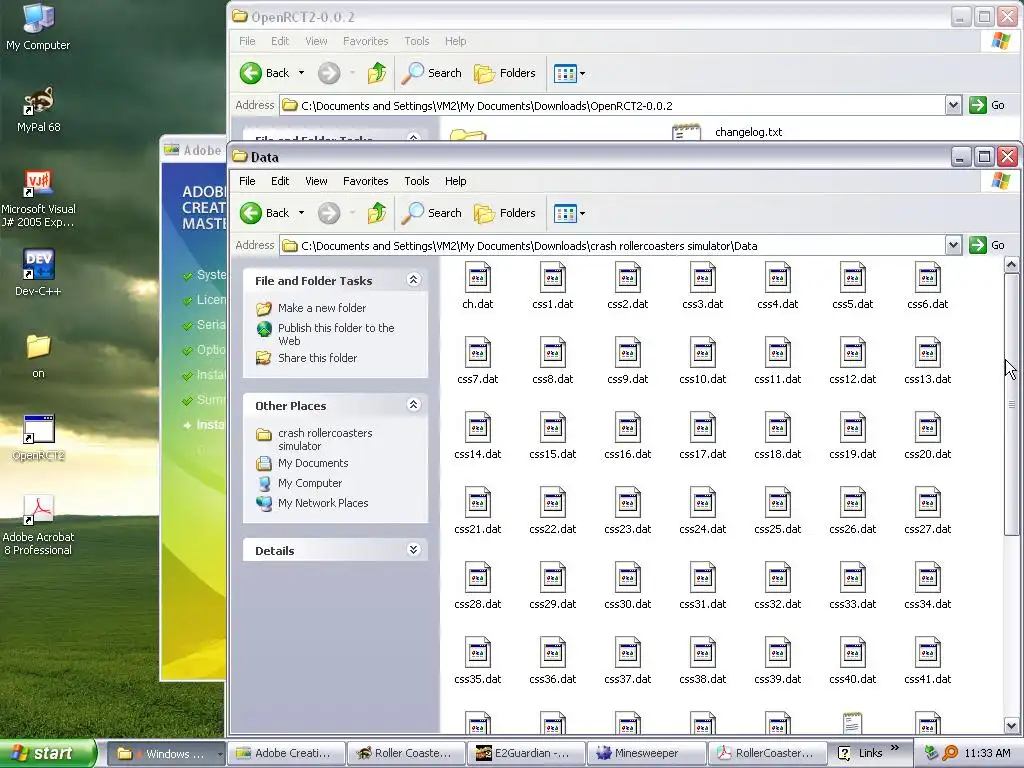Screen dimensions: 1024x768
Task: Expand the taskbar Links toolbar chevron
Action: (x=895, y=748)
